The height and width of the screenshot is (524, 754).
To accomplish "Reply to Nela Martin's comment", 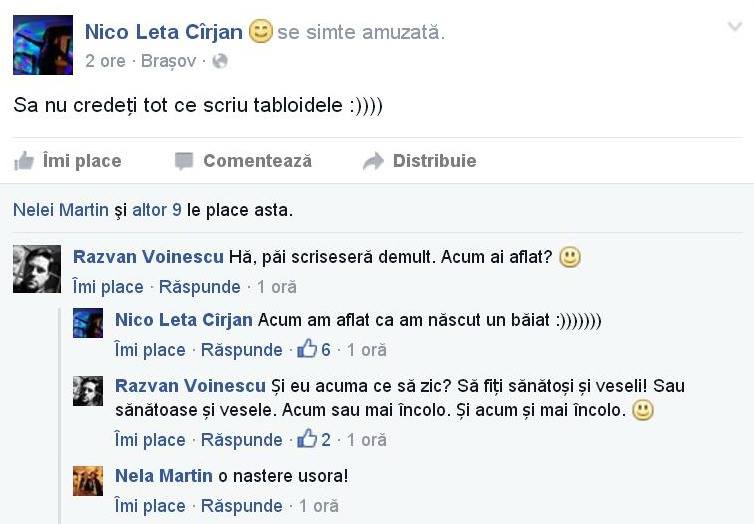I will pyautogui.click(x=241, y=506).
